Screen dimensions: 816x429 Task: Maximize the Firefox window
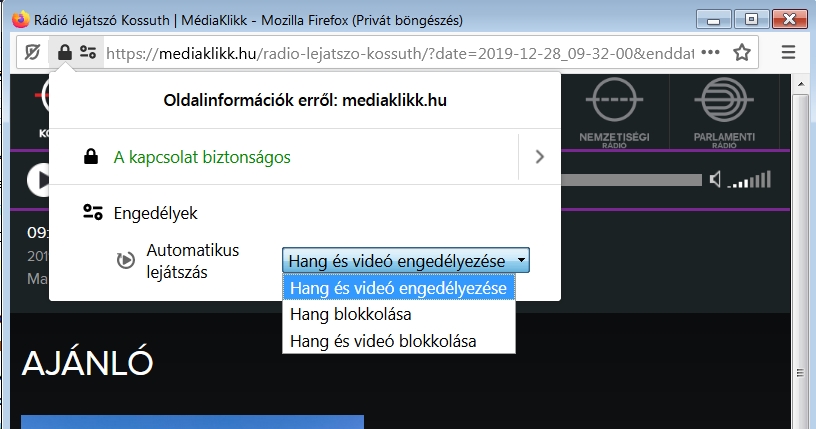(751, 20)
